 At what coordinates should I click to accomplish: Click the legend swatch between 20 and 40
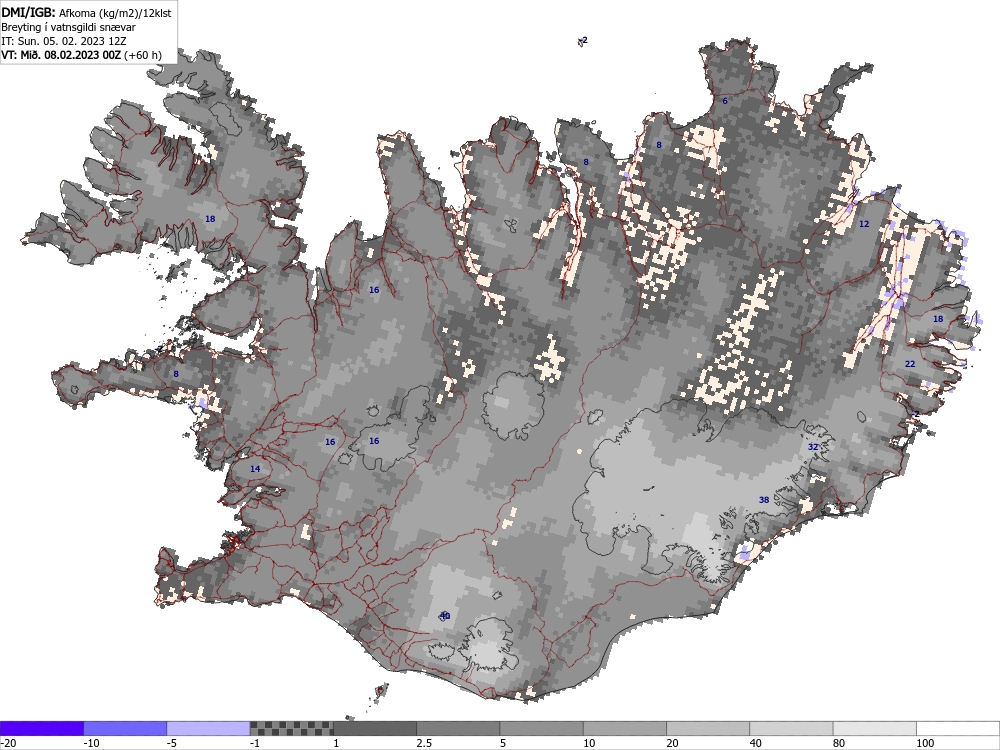tap(708, 728)
